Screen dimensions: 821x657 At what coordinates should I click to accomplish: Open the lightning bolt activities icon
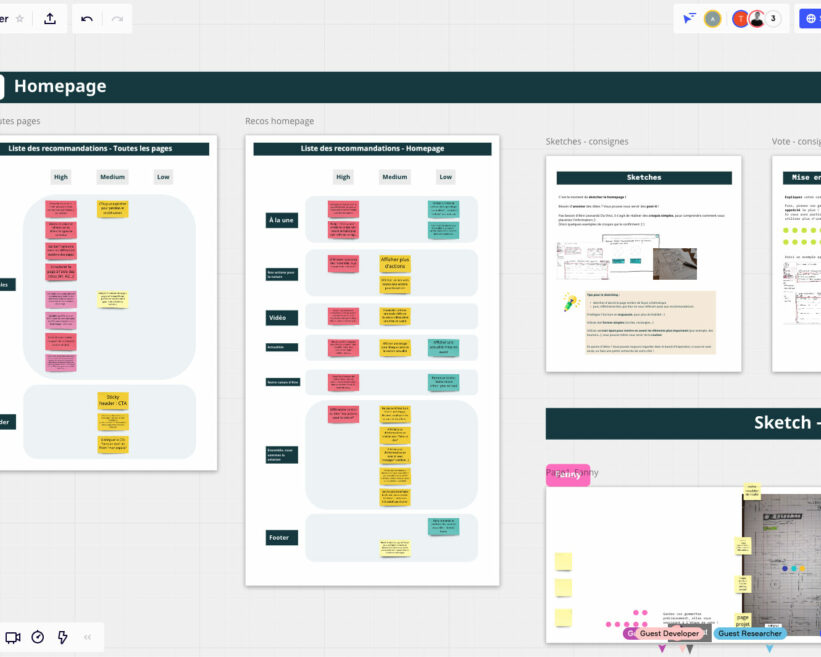coord(62,637)
